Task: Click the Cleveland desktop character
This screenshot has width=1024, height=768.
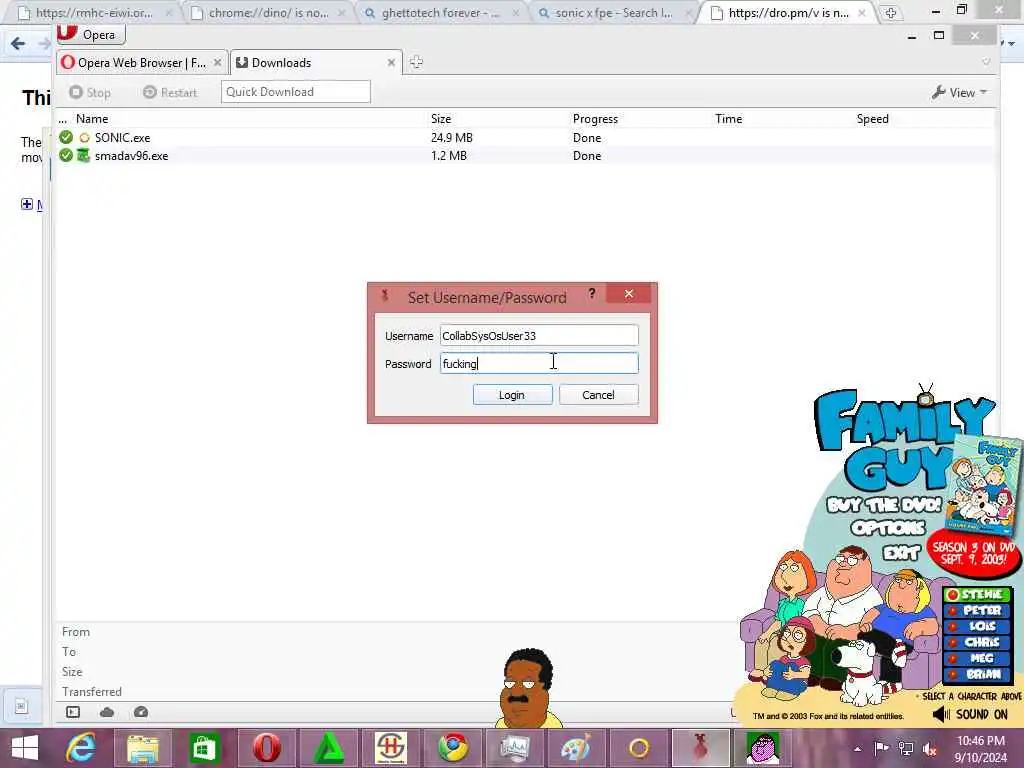Action: [528, 688]
